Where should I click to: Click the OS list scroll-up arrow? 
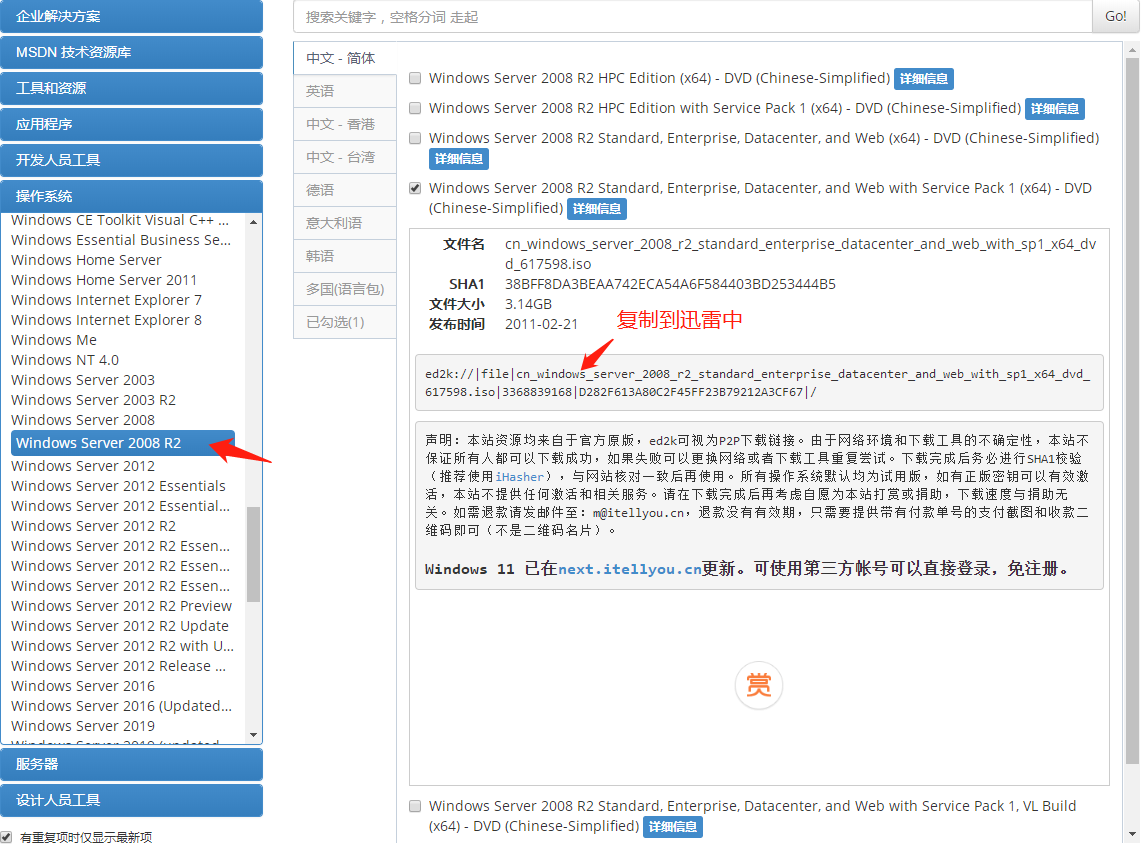253,221
